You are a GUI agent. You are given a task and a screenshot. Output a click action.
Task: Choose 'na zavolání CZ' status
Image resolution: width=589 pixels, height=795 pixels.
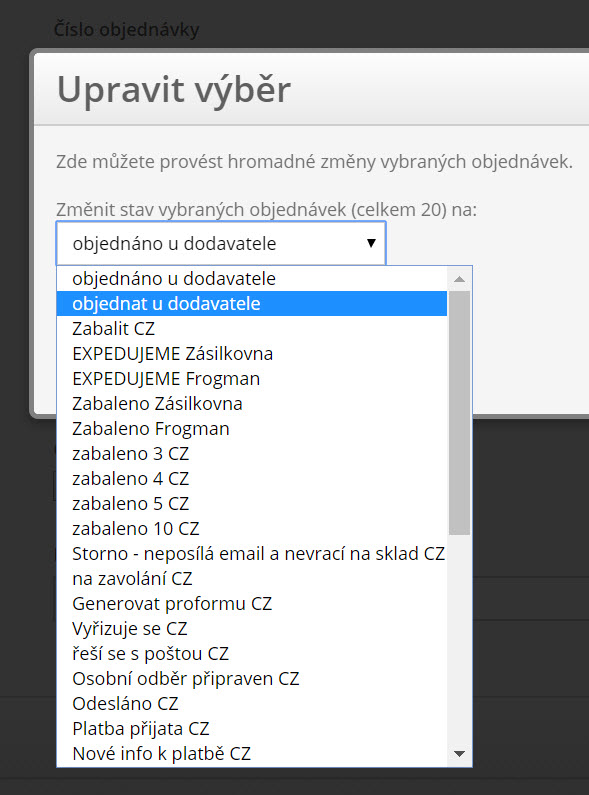[x=252, y=579]
